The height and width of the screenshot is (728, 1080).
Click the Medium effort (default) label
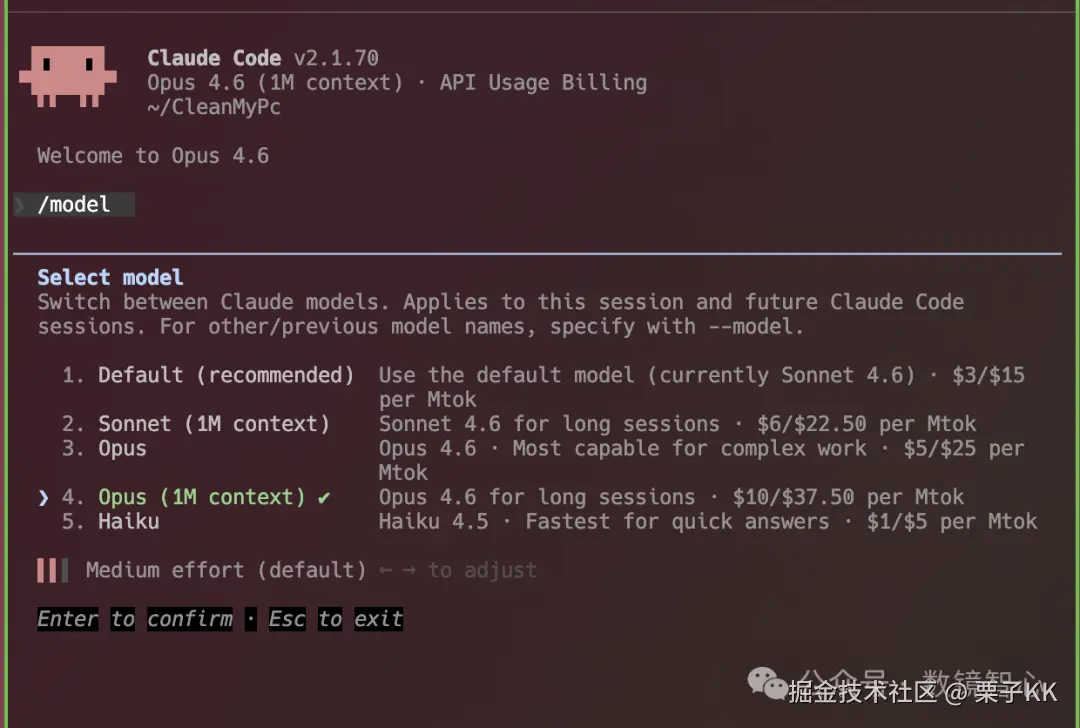coord(226,570)
